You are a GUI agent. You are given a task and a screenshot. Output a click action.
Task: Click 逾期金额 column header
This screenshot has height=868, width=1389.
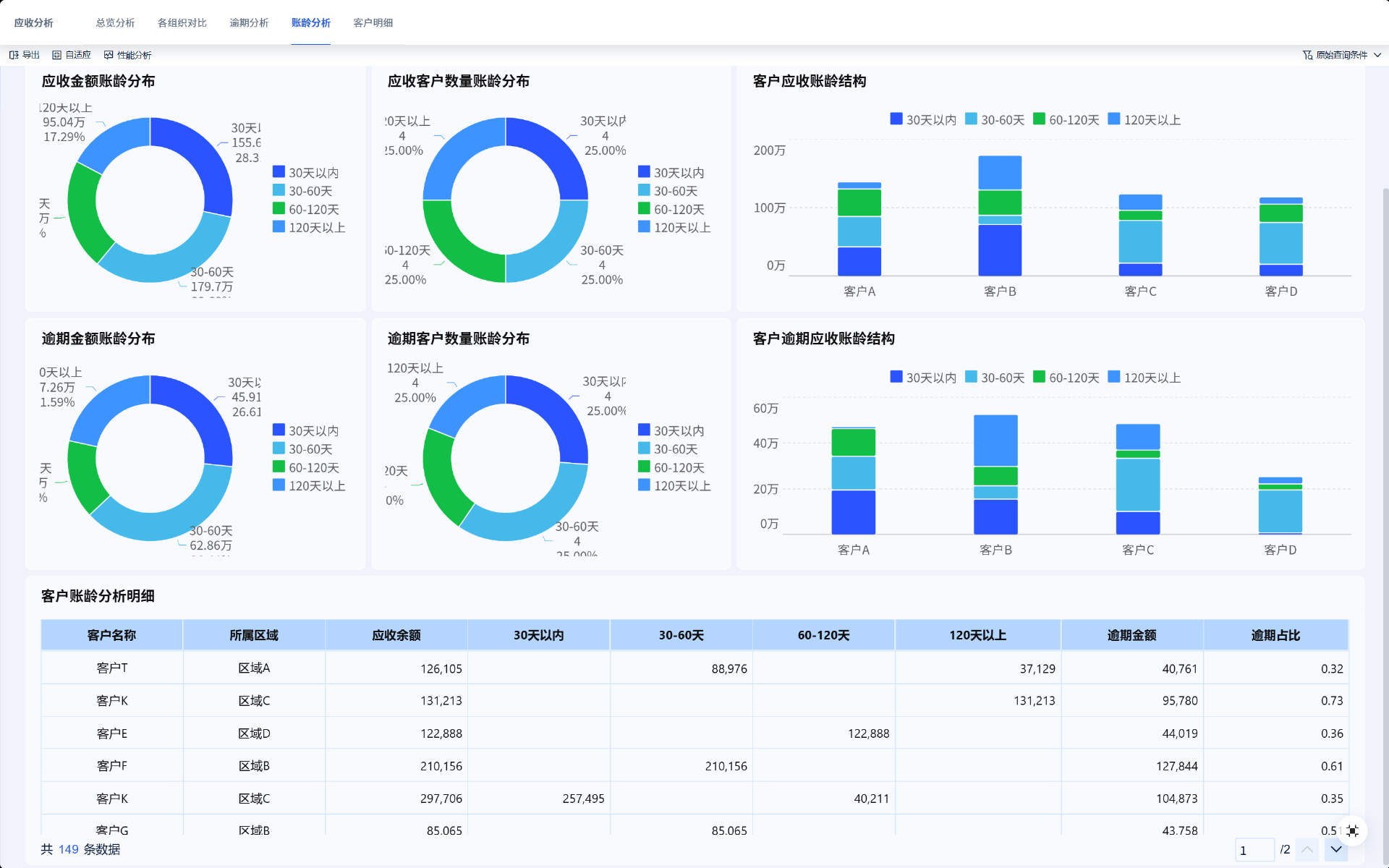1131,635
